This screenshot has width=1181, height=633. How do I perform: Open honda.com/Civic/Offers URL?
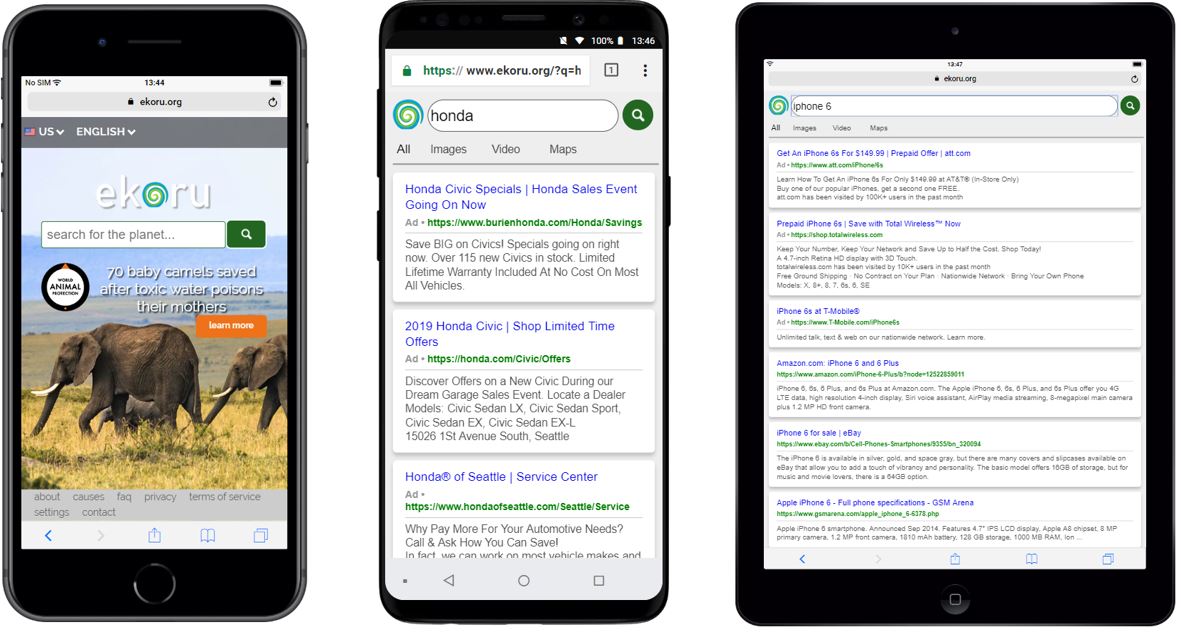(499, 359)
